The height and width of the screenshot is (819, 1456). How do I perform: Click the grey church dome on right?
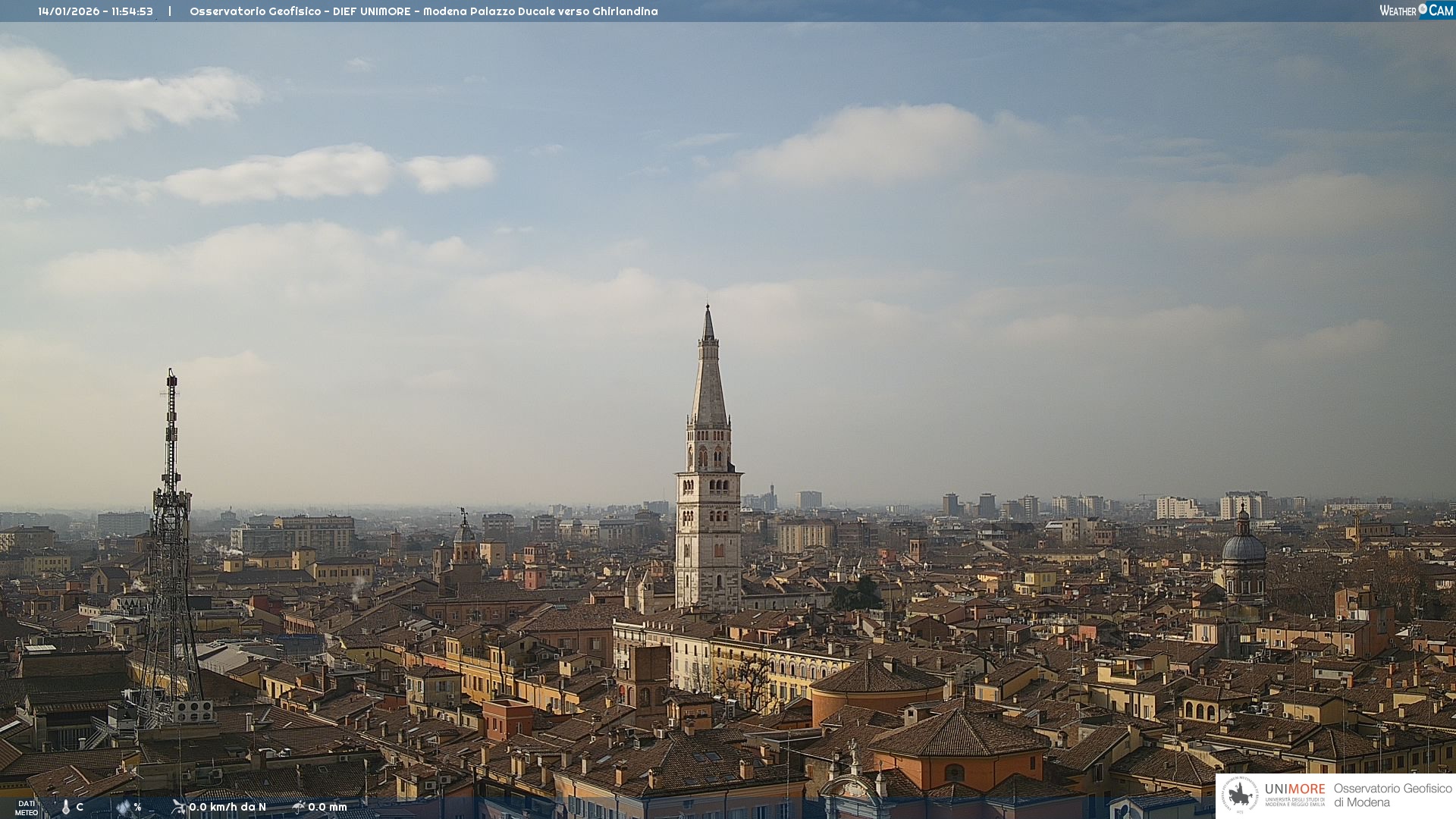point(1243,548)
